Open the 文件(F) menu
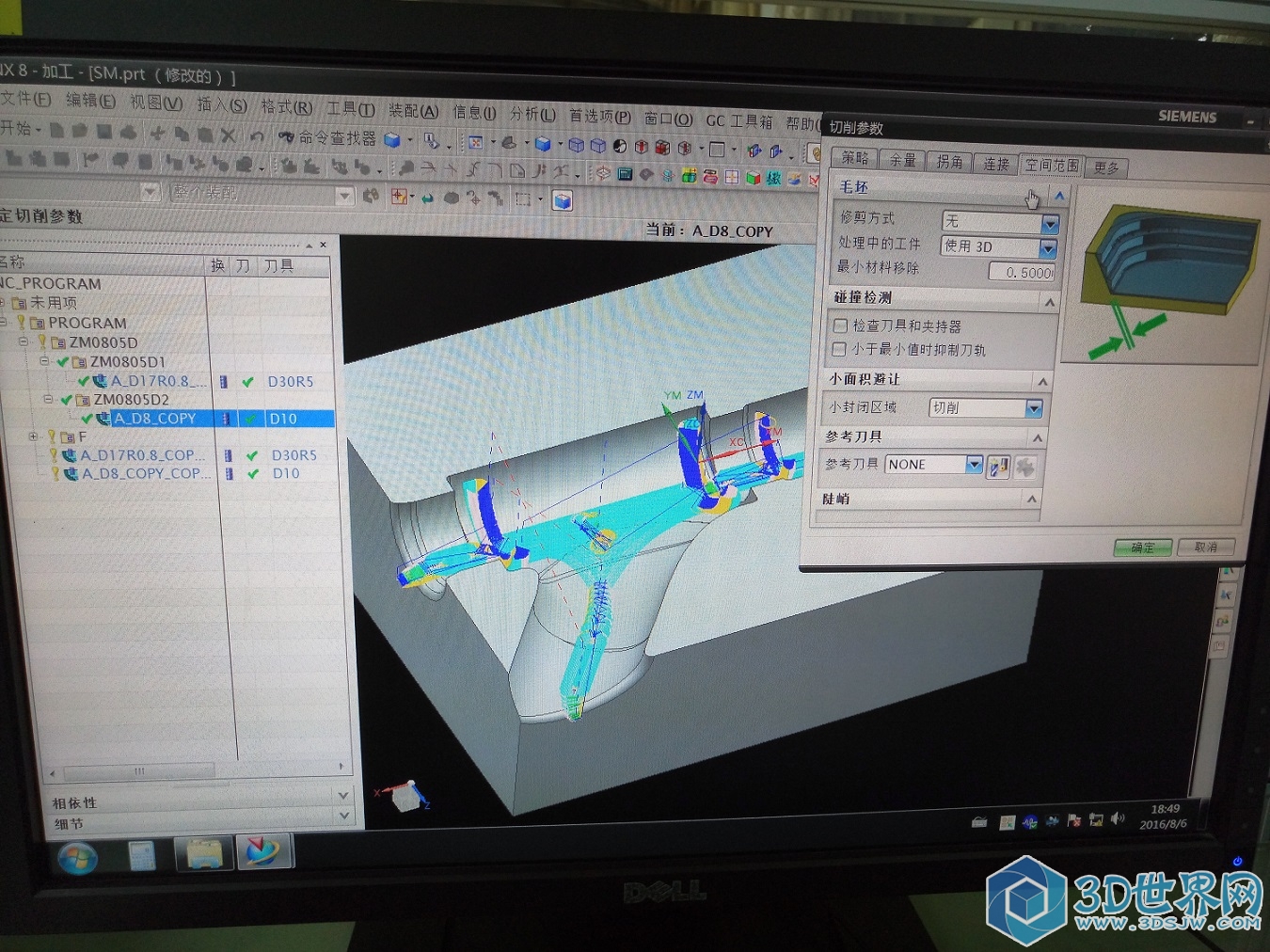 click(25, 99)
